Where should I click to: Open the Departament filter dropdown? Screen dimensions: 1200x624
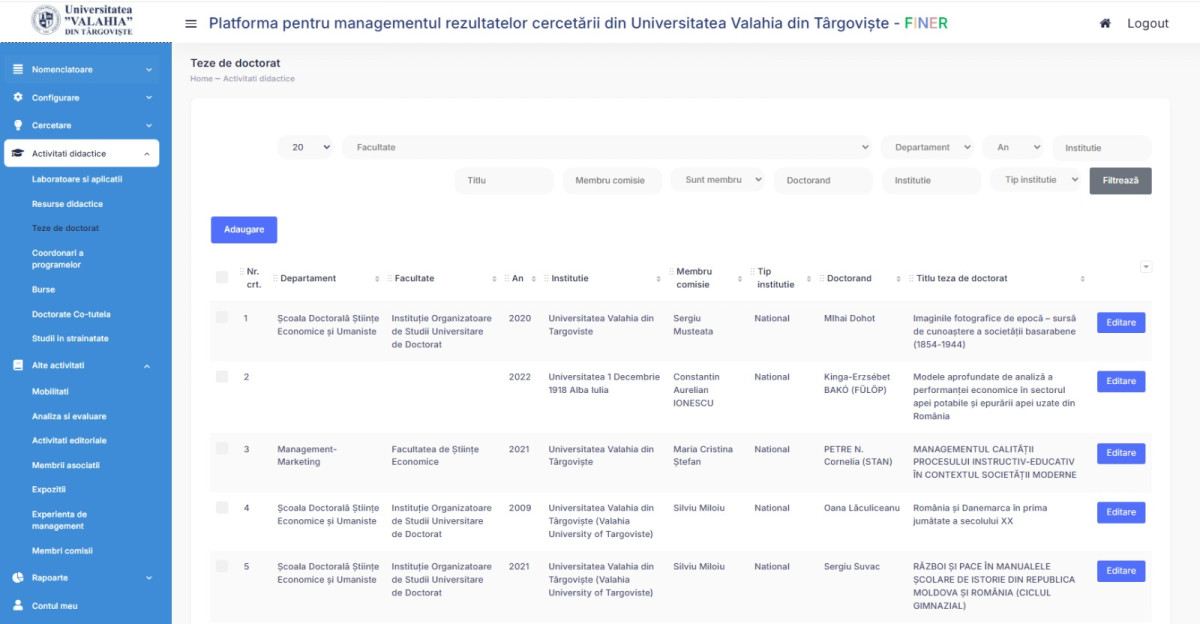coord(927,147)
